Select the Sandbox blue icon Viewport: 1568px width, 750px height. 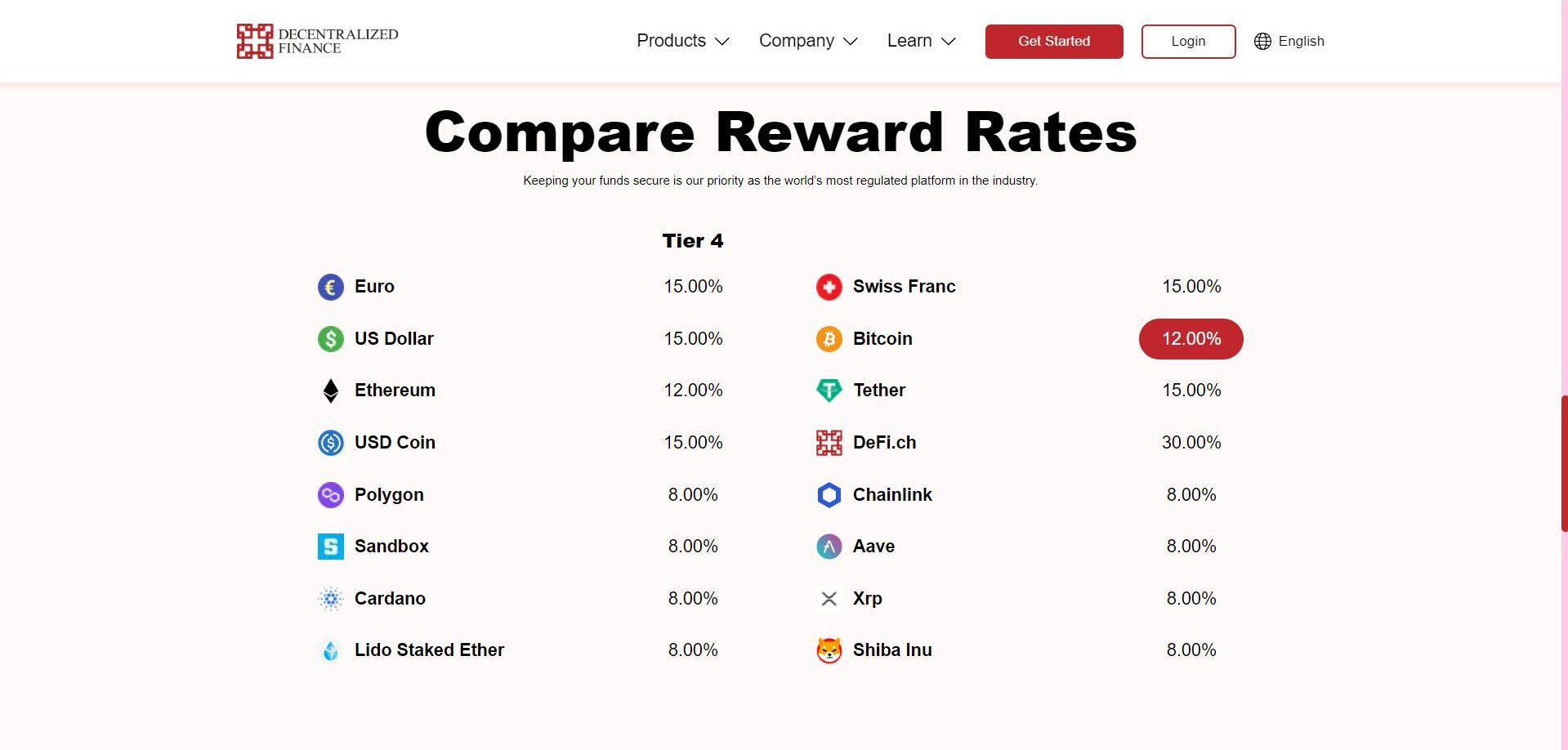point(330,547)
